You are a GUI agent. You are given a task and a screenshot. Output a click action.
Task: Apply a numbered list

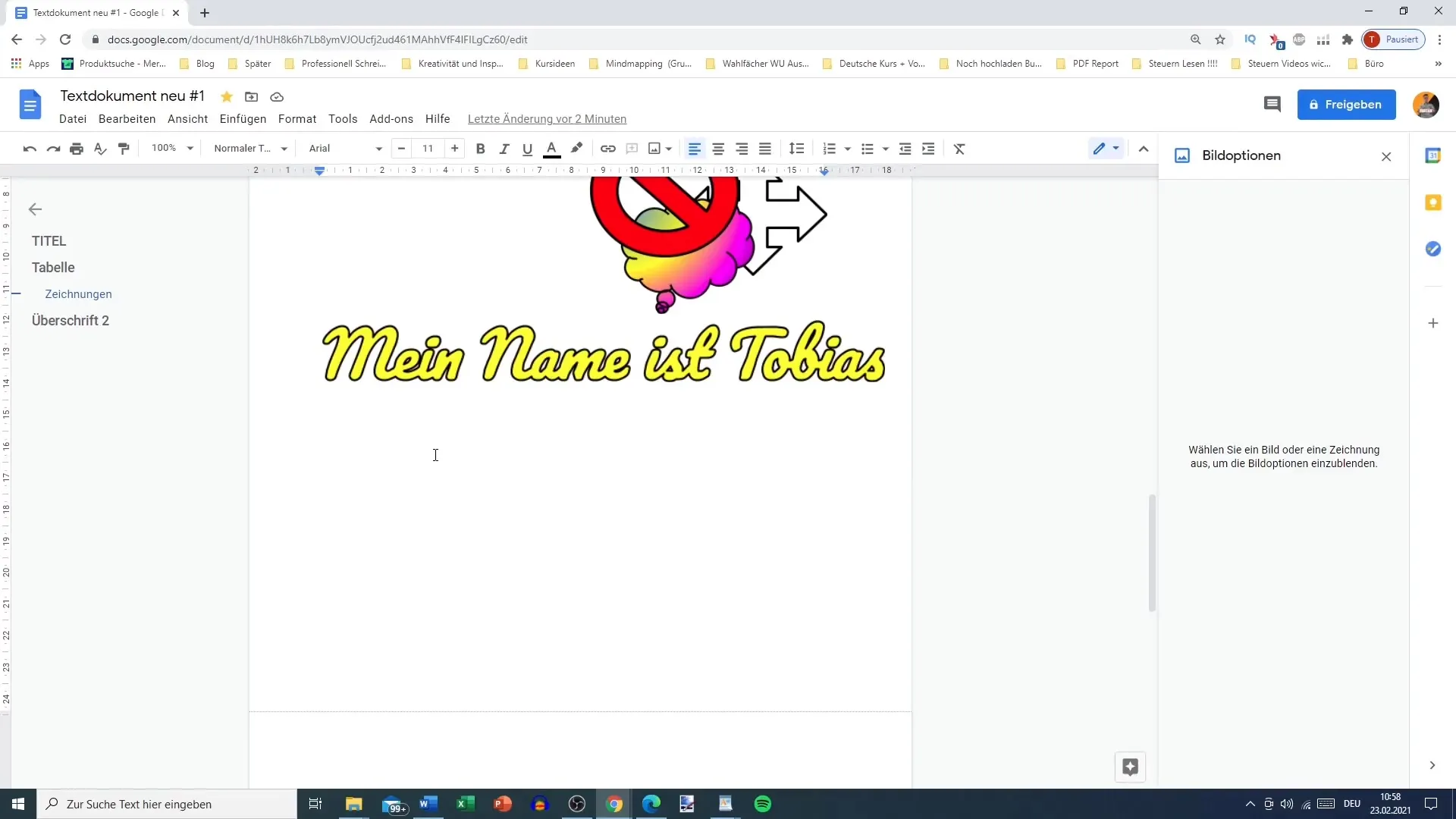[830, 149]
